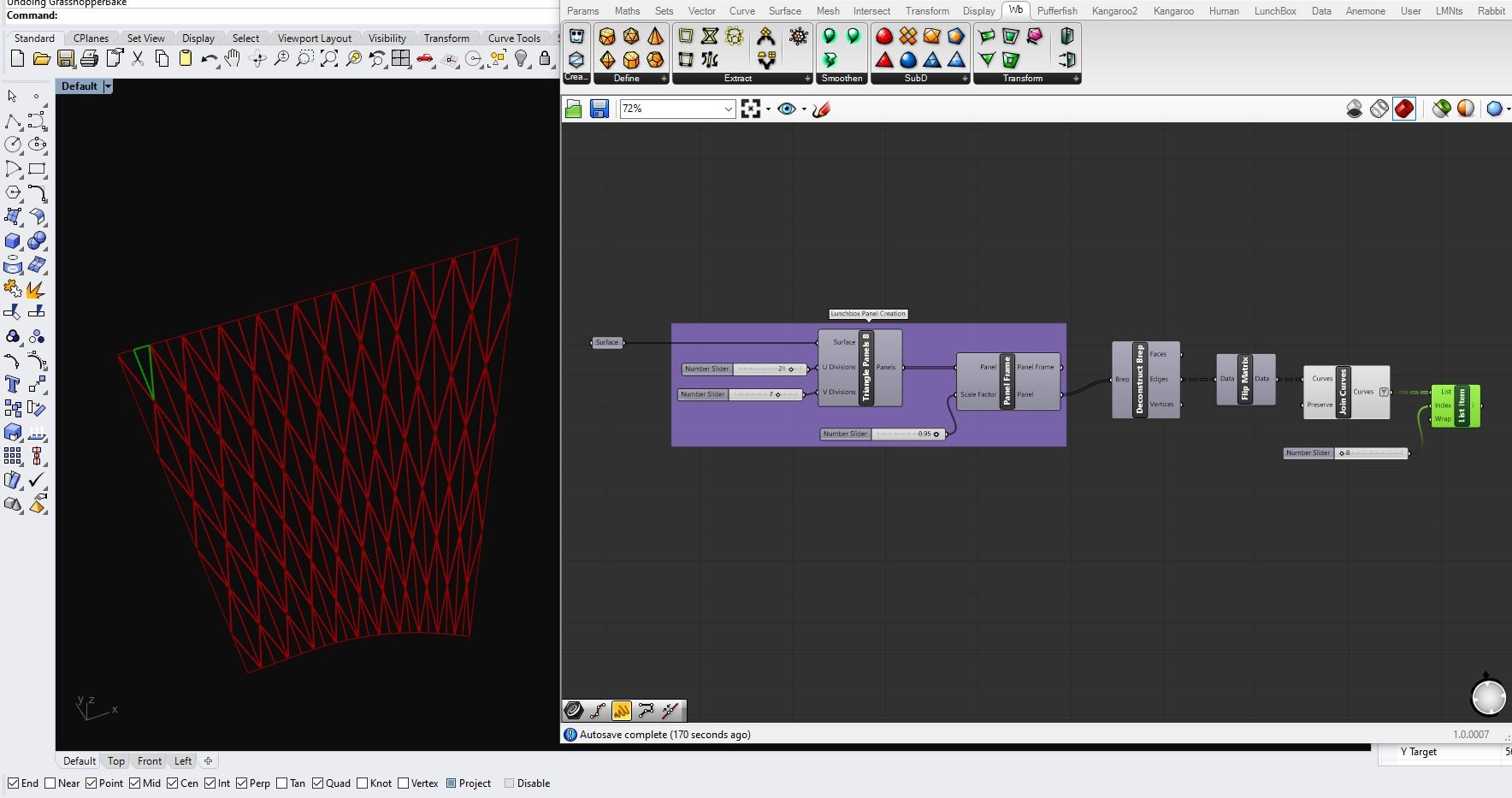
Task: Toggle the Mid osnap checkbox
Action: [134, 783]
